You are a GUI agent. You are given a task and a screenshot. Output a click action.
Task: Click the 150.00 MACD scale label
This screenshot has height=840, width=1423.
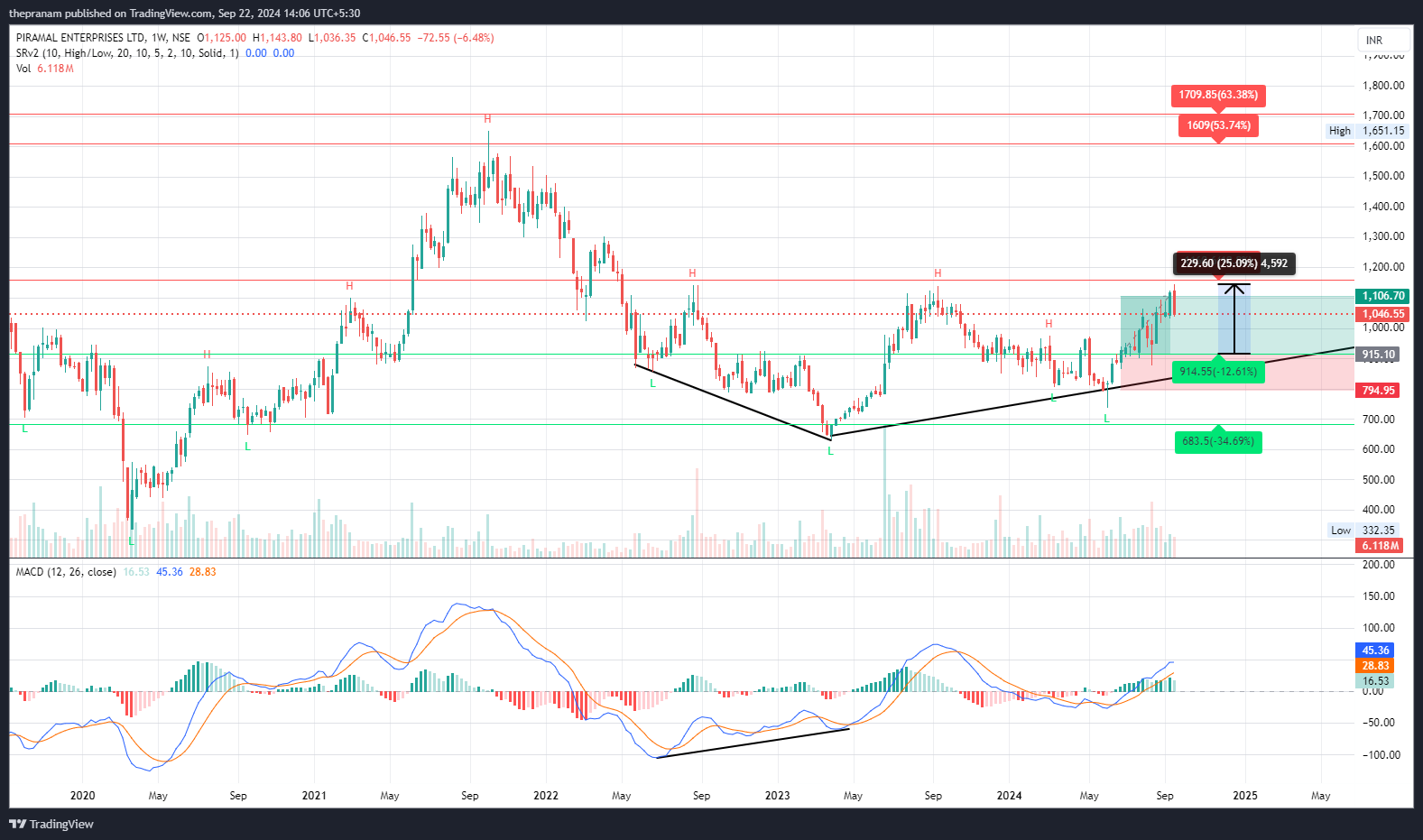click(x=1379, y=596)
